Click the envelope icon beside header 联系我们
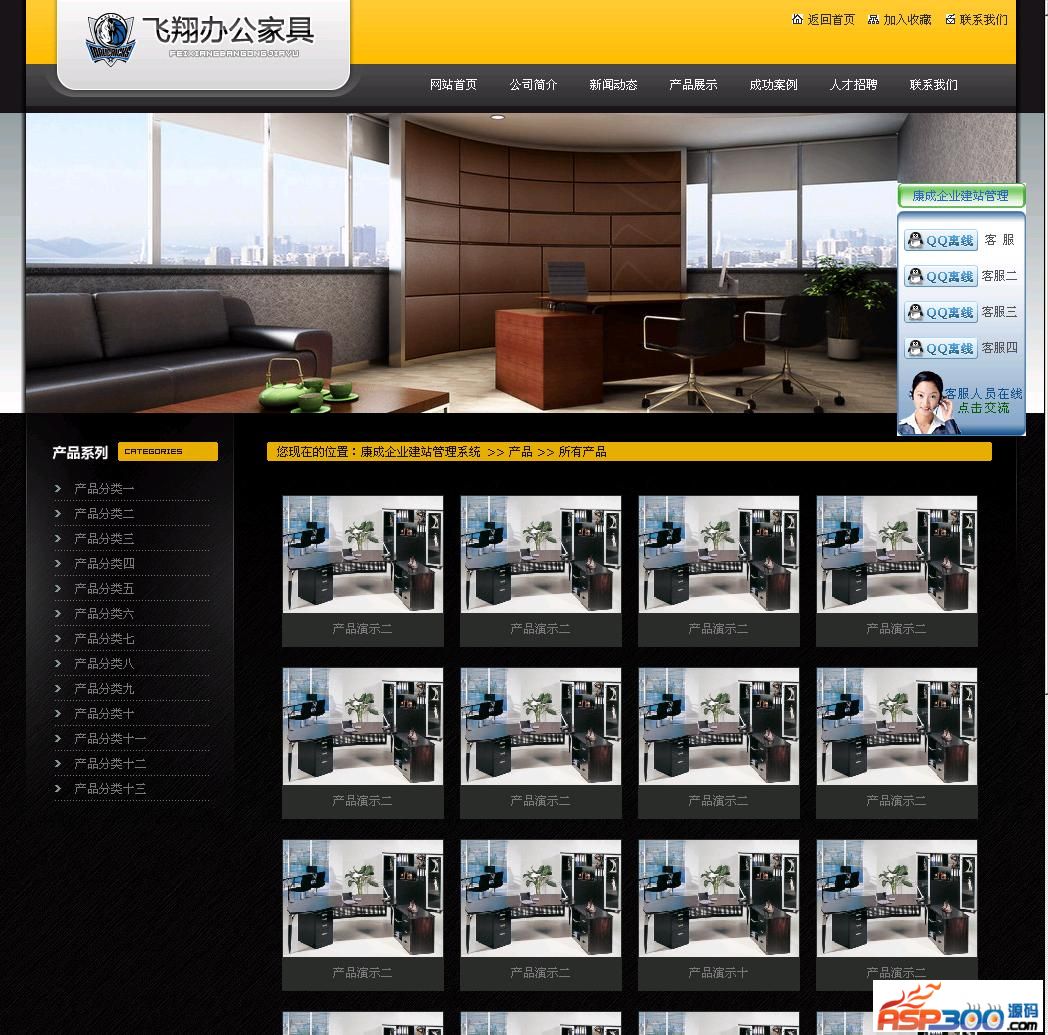The width and height of the screenshot is (1048, 1035). click(x=950, y=19)
